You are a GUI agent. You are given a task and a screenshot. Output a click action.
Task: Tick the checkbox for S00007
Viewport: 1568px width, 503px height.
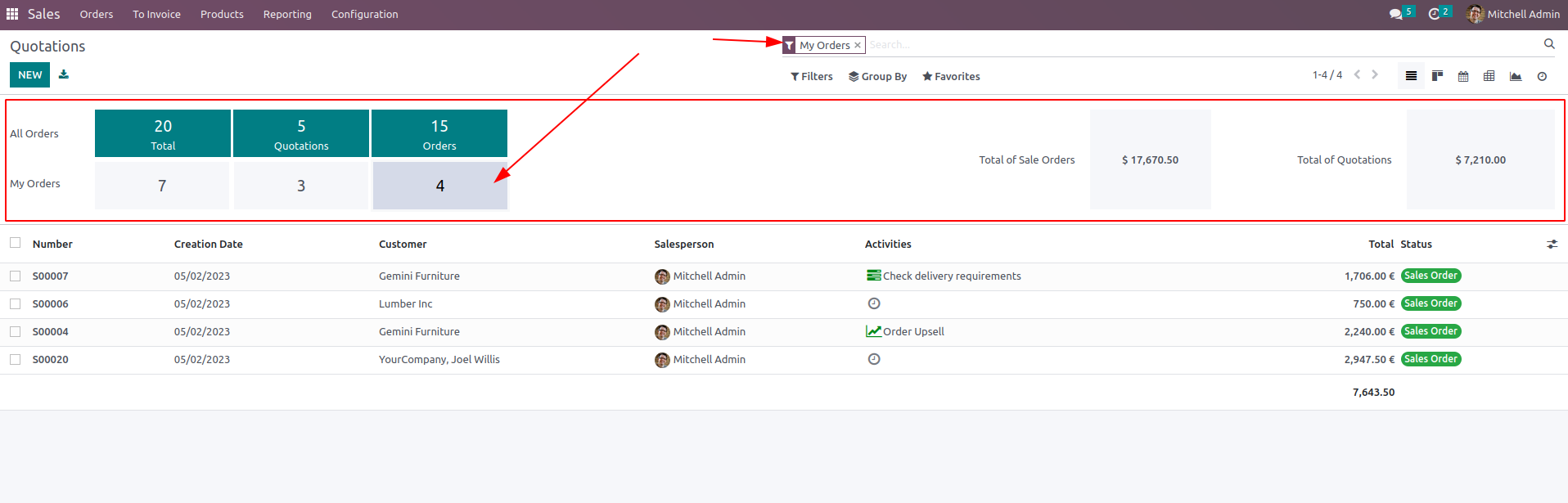(x=15, y=276)
